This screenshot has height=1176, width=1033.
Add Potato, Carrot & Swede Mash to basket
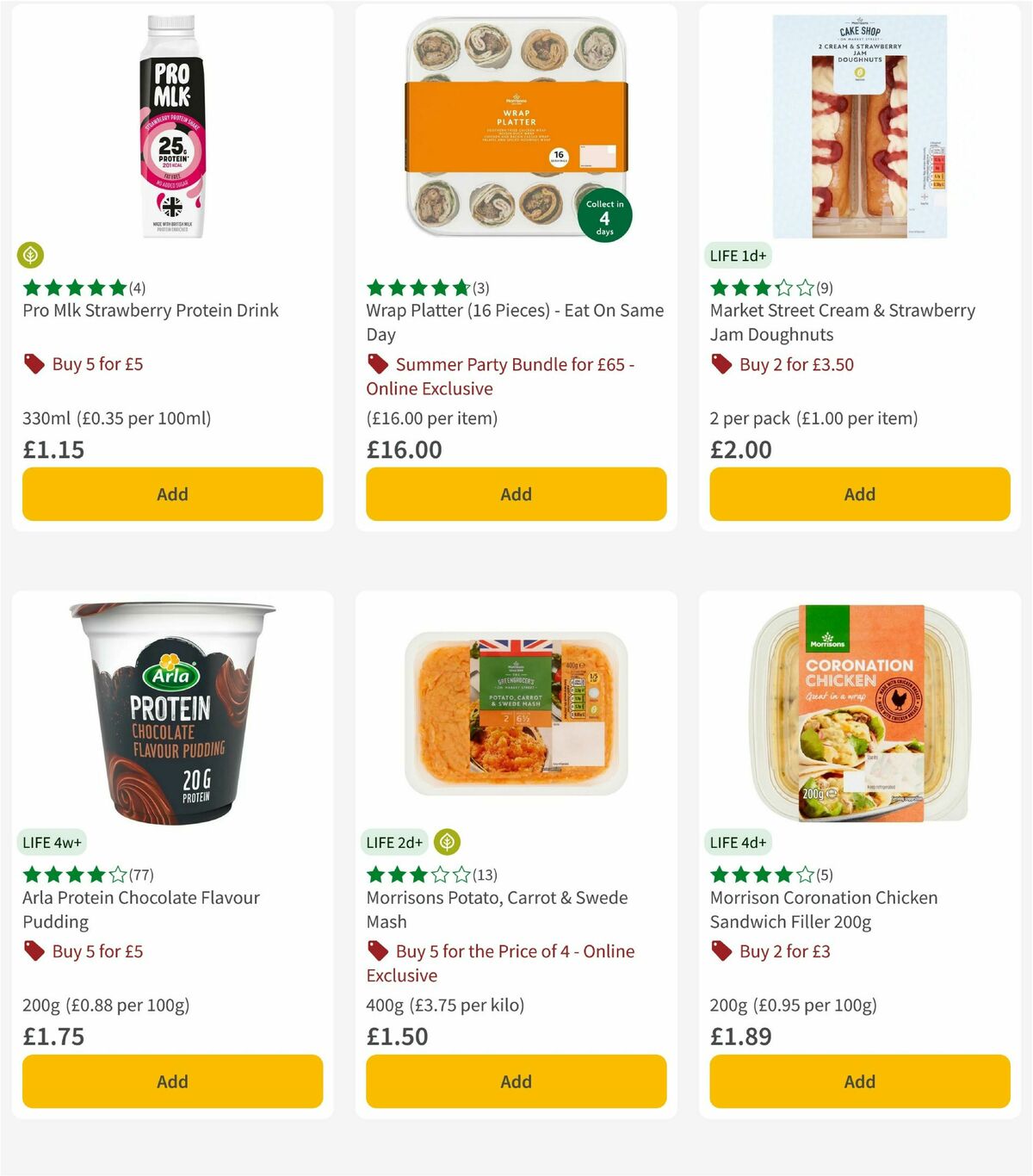tap(515, 1081)
